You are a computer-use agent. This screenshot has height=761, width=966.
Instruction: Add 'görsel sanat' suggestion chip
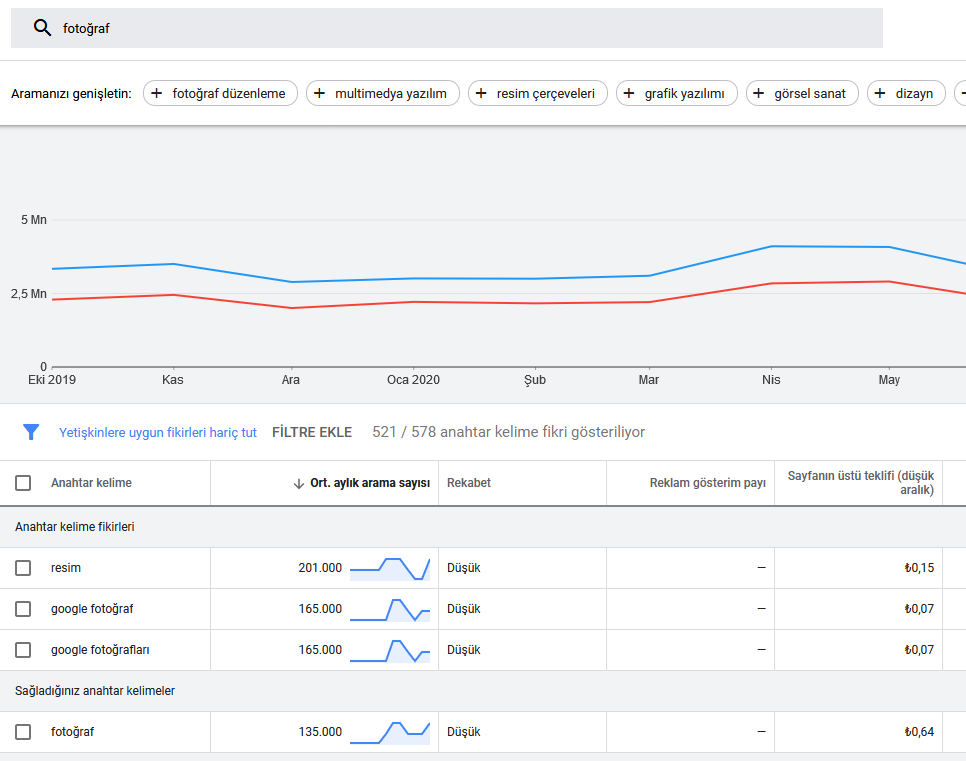click(x=802, y=93)
